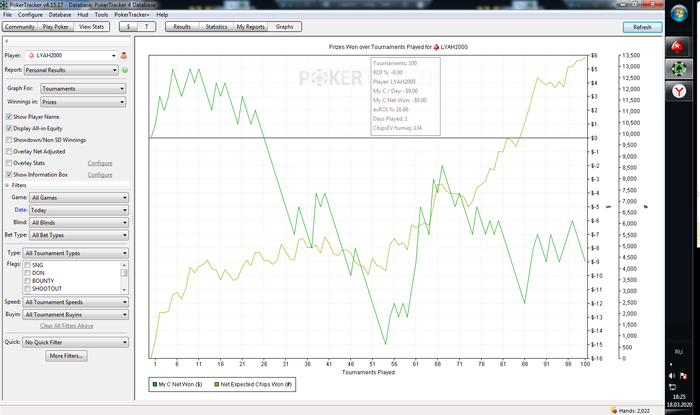Click the volume icon in system tray
The height and width of the screenshot is (415, 700).
[672, 376]
